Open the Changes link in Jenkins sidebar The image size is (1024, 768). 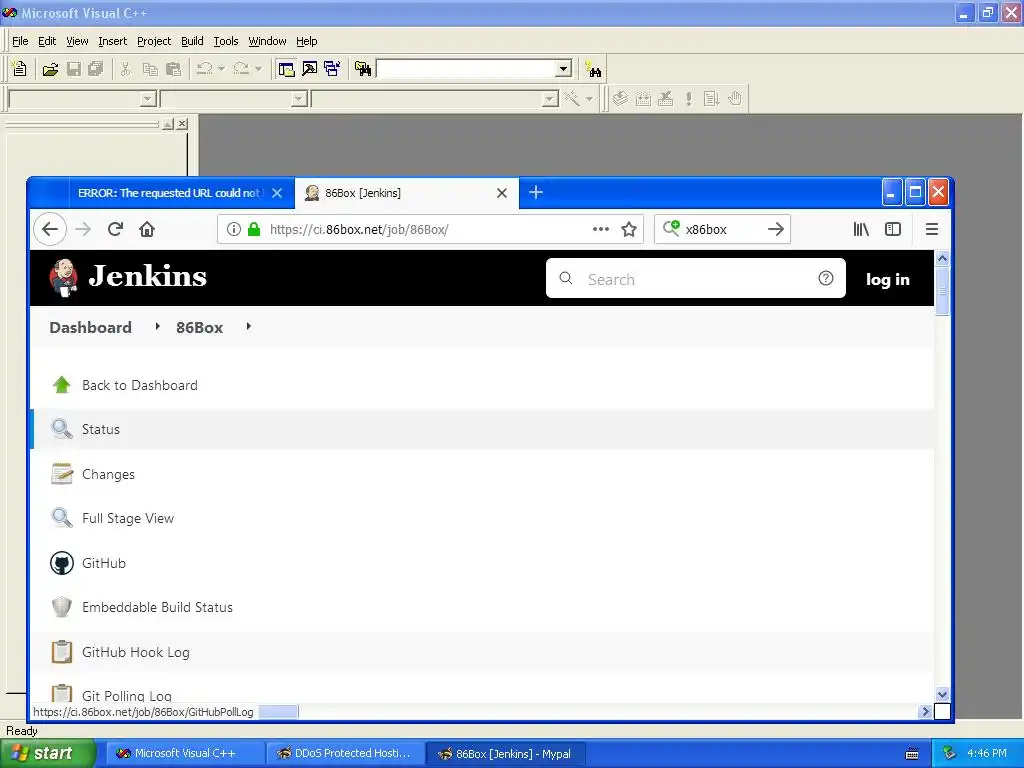click(x=108, y=475)
